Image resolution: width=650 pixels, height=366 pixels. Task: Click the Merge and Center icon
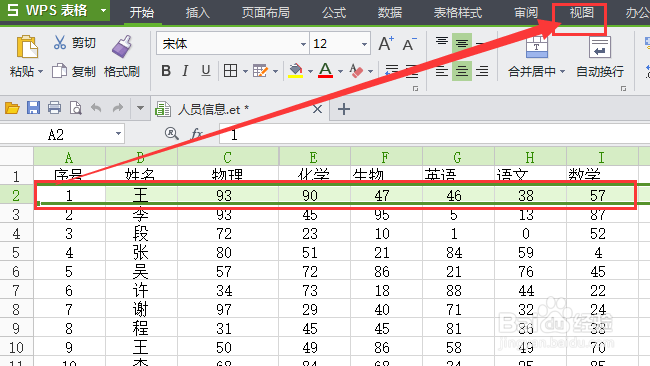(536, 46)
